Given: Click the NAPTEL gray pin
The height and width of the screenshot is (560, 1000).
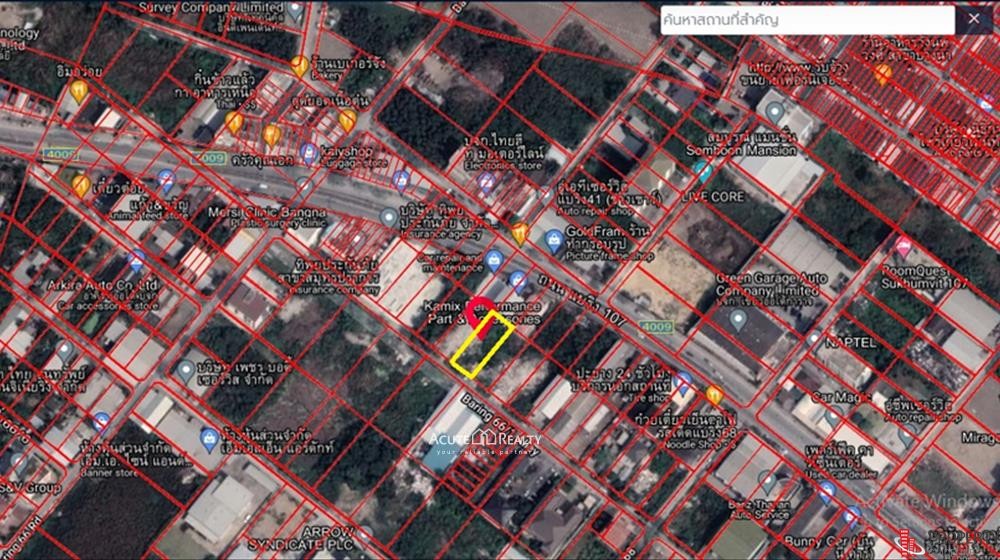Looking at the screenshot, I should tap(814, 339).
